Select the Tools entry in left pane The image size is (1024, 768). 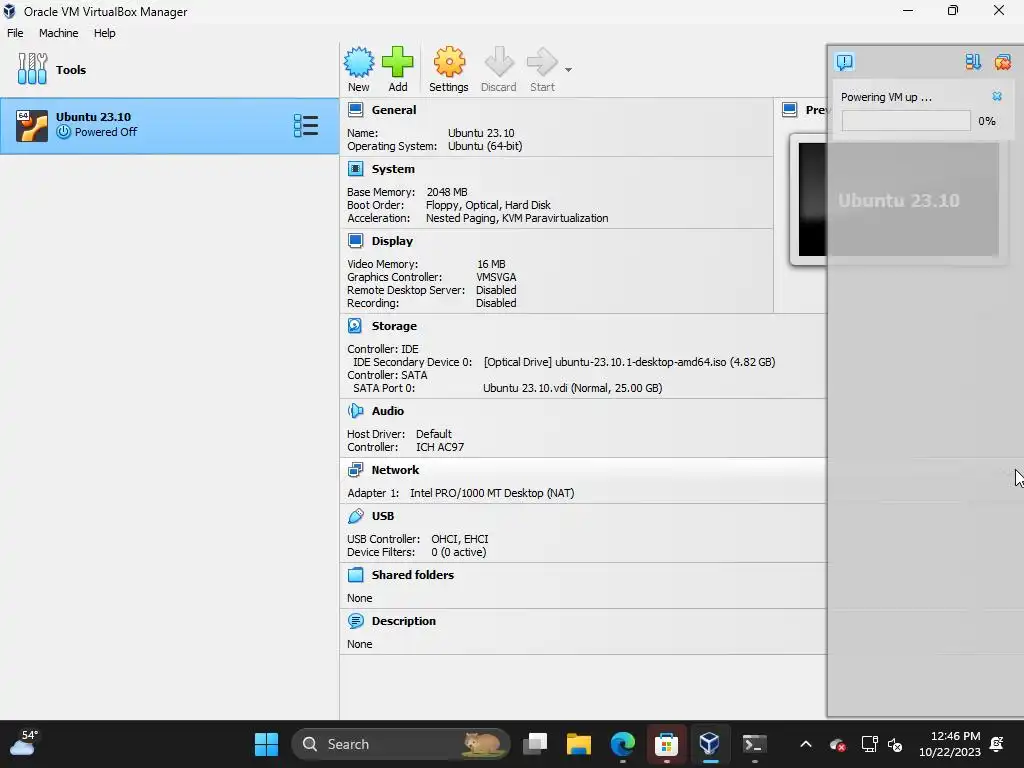(169, 70)
